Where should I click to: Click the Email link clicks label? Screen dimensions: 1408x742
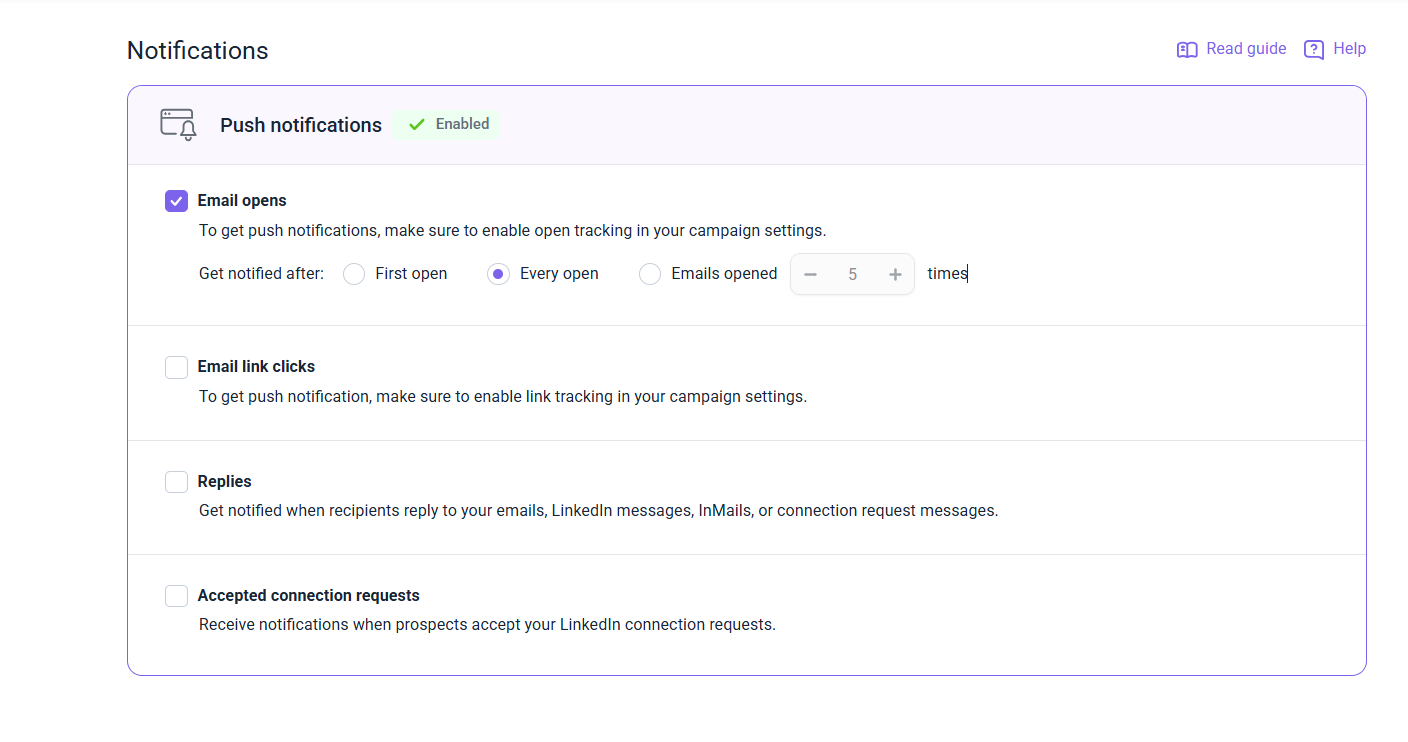click(256, 367)
